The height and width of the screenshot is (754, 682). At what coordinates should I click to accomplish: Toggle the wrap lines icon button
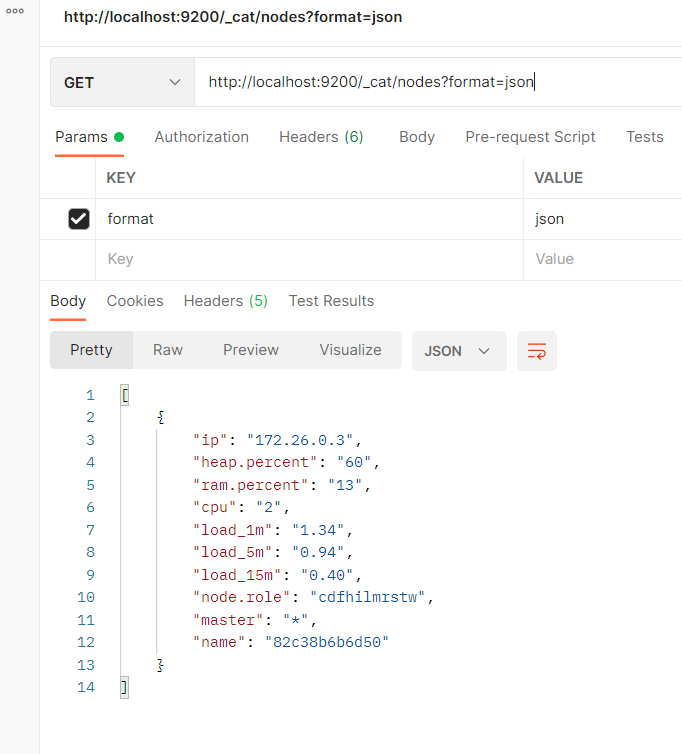537,351
